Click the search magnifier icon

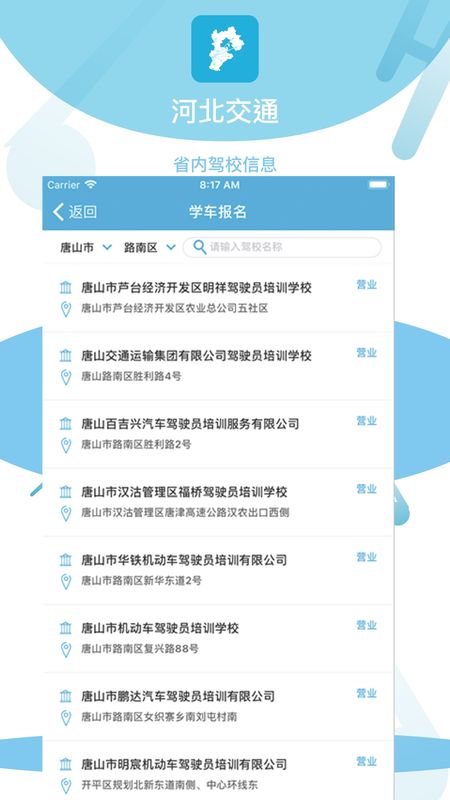(201, 247)
